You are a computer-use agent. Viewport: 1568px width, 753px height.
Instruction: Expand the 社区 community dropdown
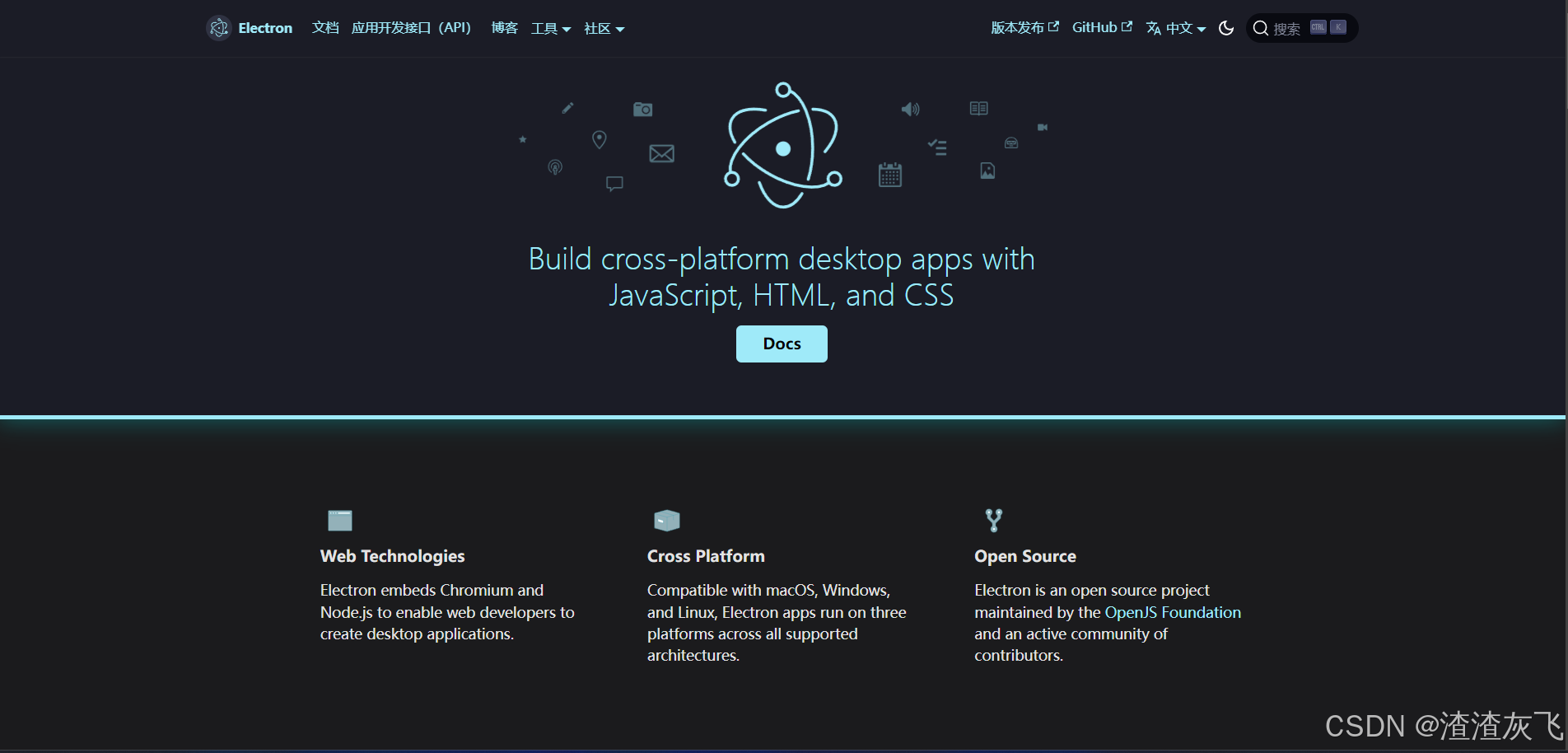point(604,29)
